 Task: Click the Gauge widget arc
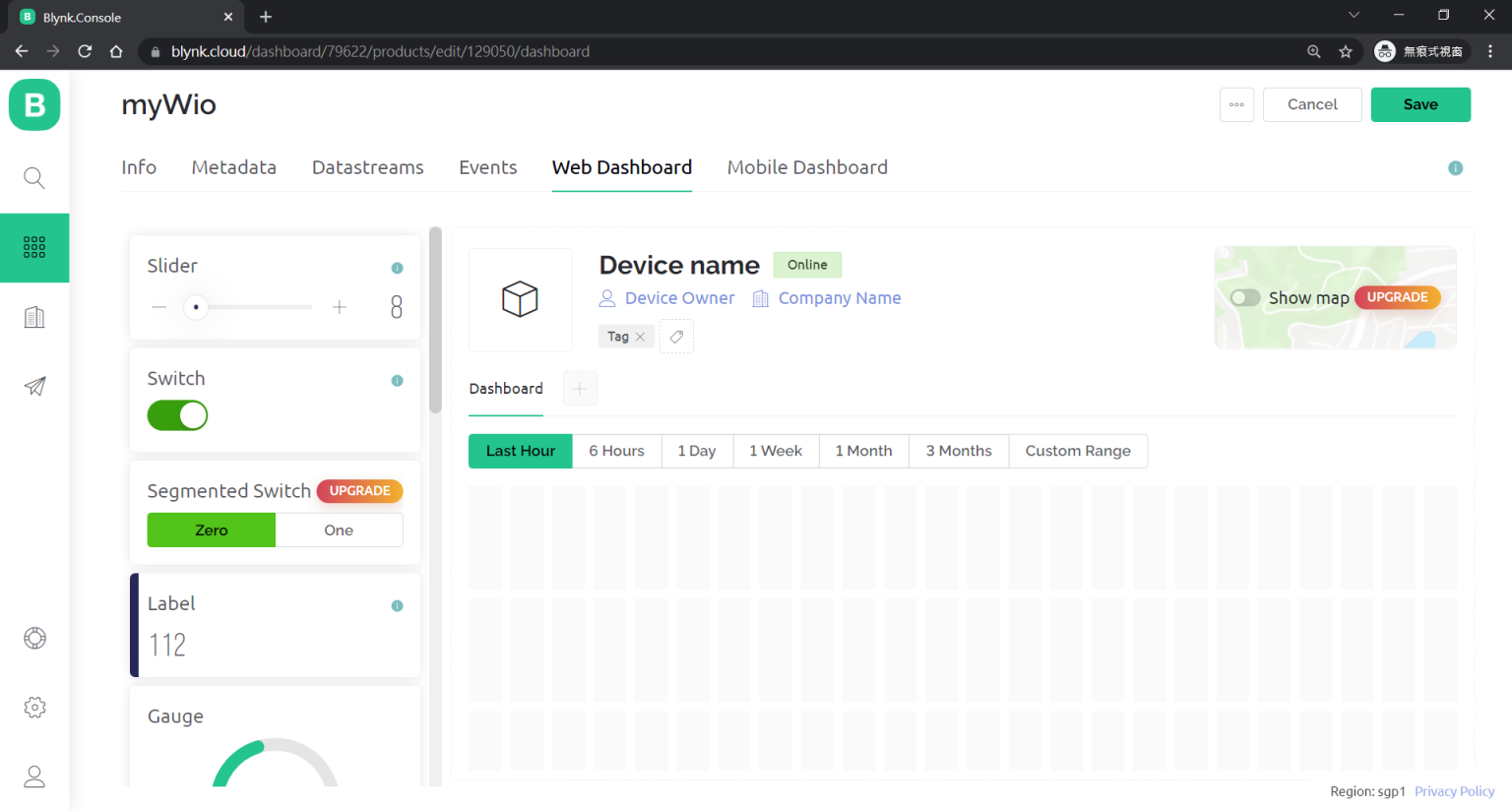[275, 763]
